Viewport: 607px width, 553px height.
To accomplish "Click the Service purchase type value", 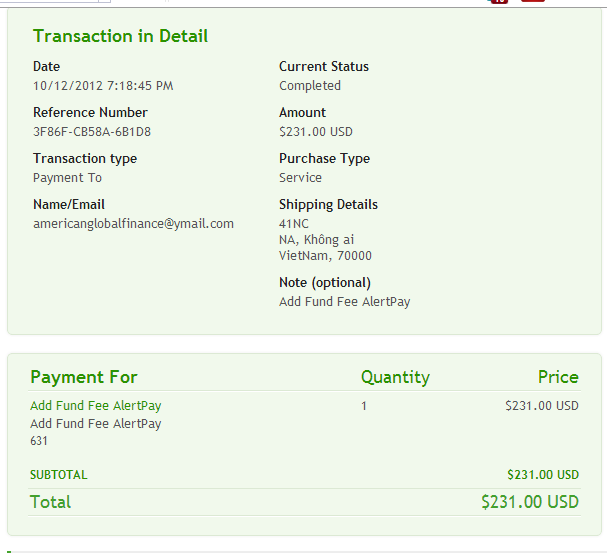I will tap(300, 178).
